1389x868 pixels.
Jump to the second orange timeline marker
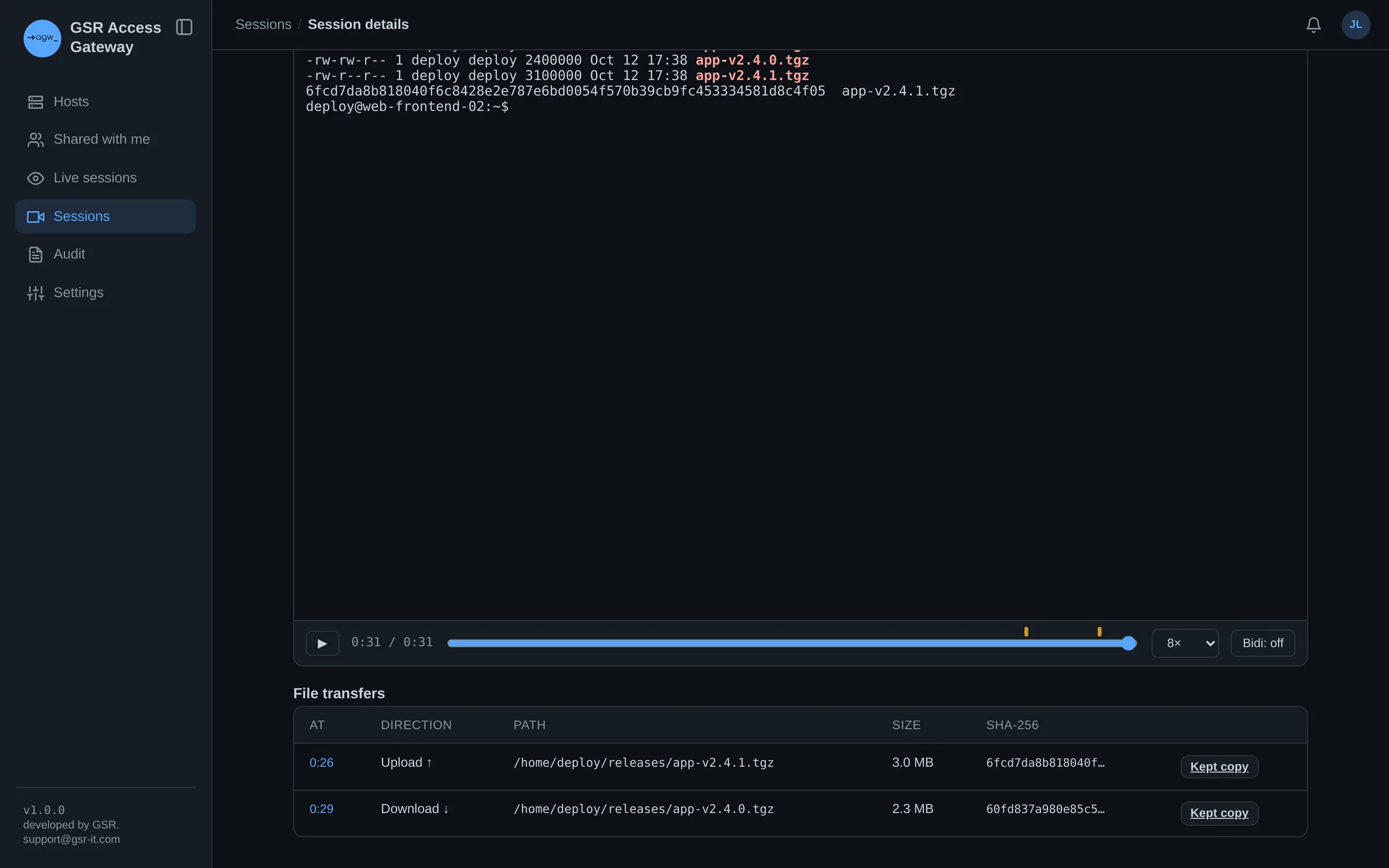1100,631
